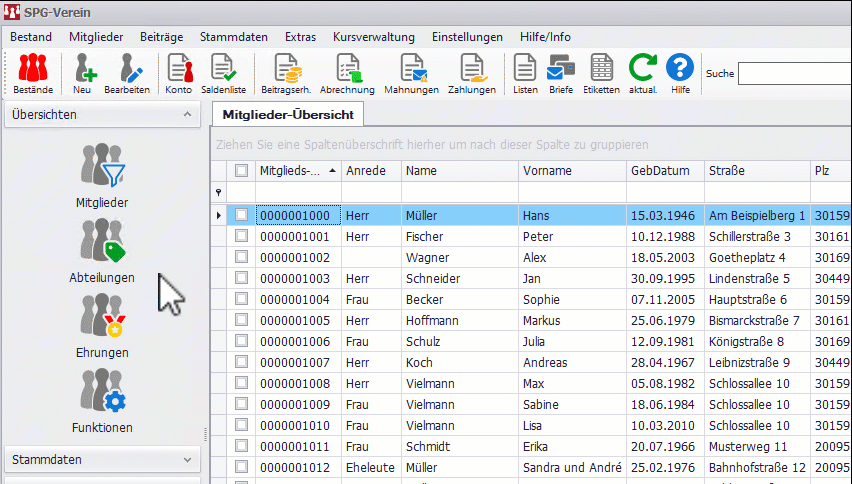
Task: Collapse the Übersichten sidebar section
Action: pyautogui.click(x=186, y=115)
